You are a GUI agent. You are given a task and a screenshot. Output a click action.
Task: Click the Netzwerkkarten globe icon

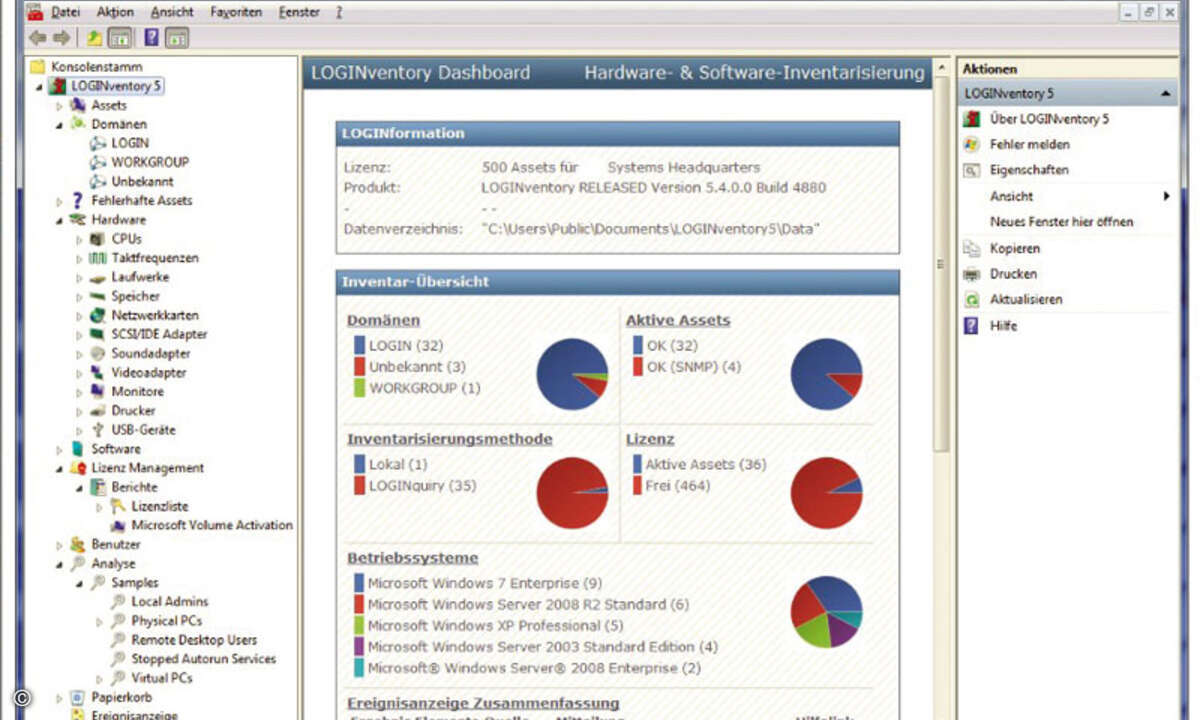[97, 315]
